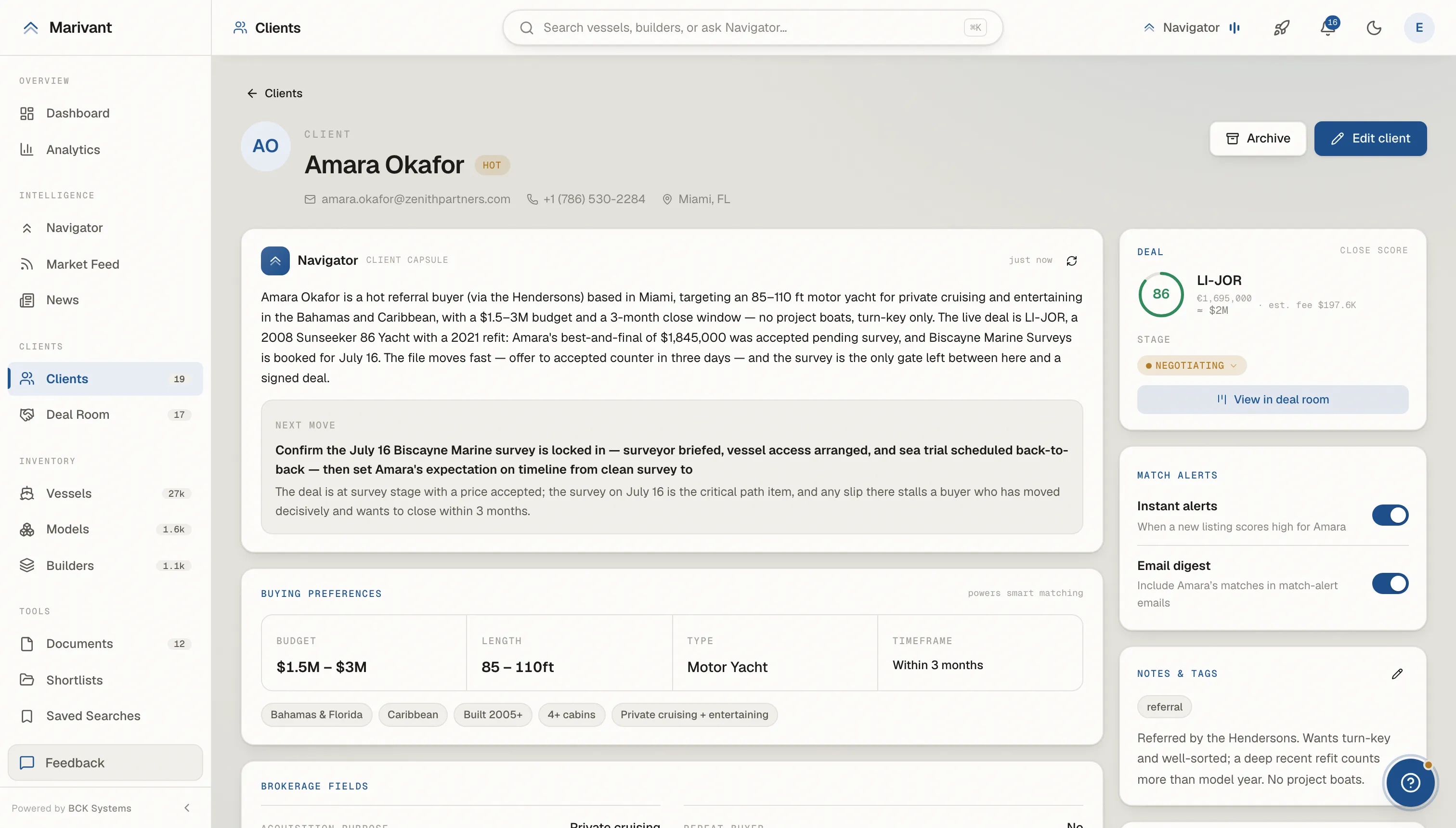Screen dimensions: 1456x828
Task: Click the Edit client button
Action: tap(1370, 138)
